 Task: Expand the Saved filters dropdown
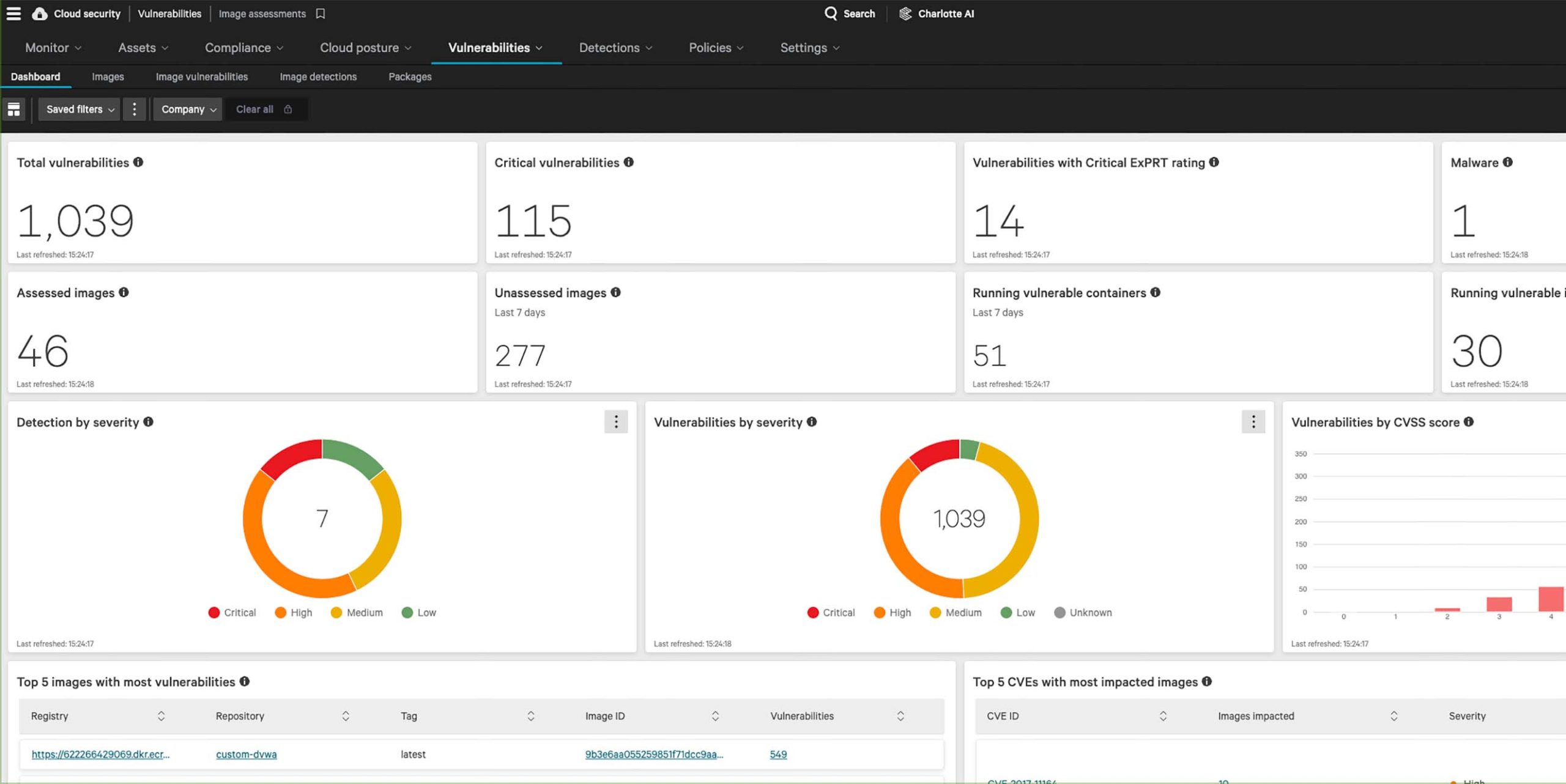click(78, 109)
